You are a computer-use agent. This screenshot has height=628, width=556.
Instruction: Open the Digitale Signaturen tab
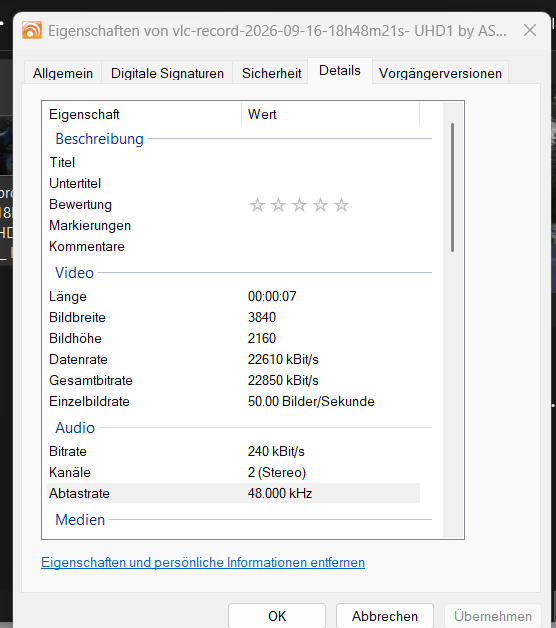167,73
